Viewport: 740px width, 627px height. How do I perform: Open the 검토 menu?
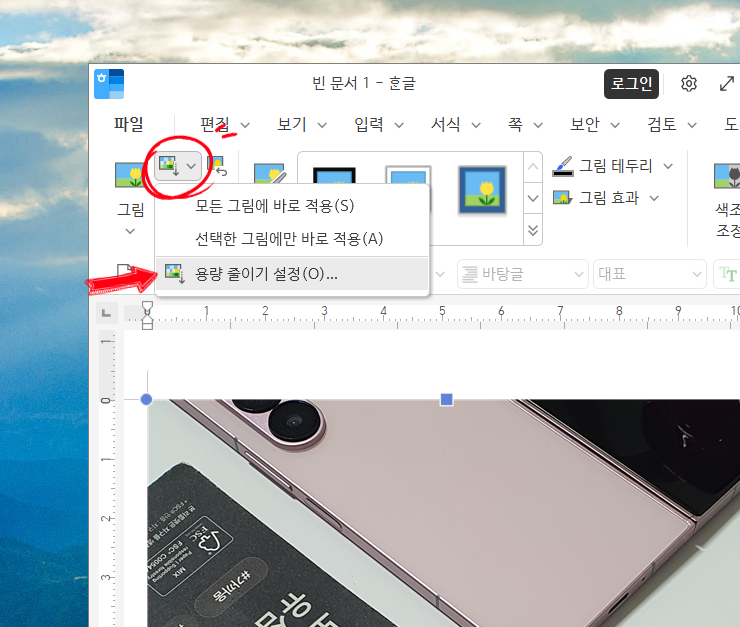(x=662, y=125)
